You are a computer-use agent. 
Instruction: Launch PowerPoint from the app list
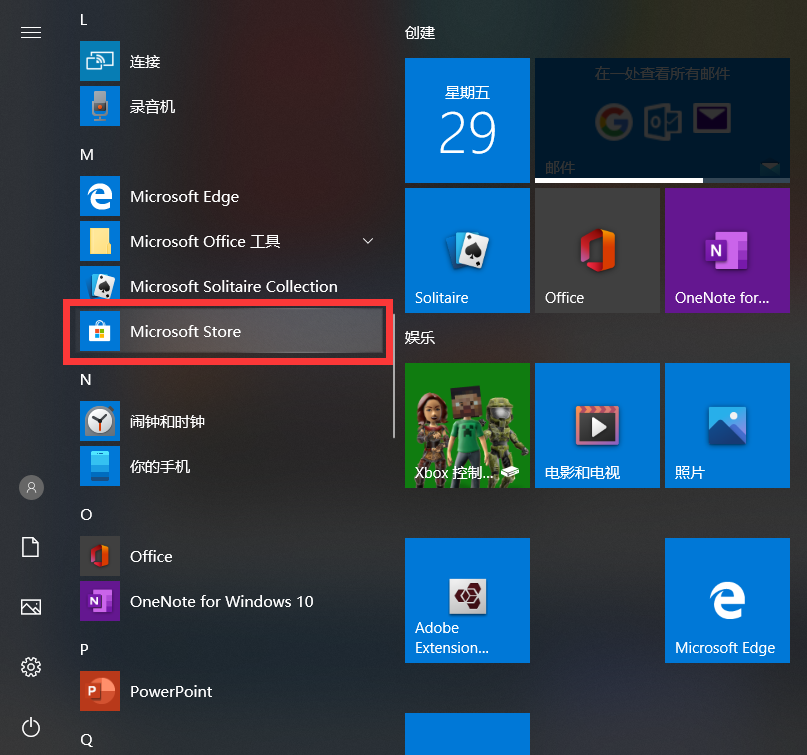[229, 691]
